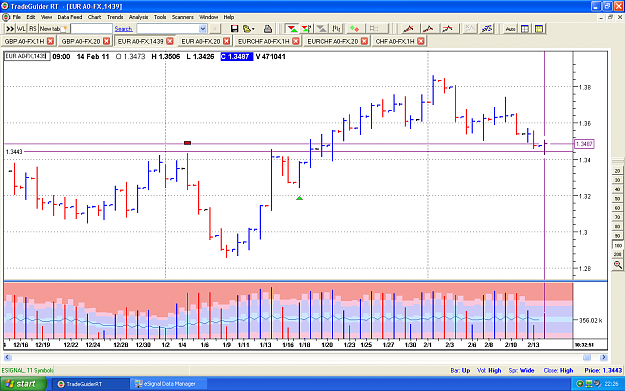Click the red-green triangle with flag icon

pos(307,29)
